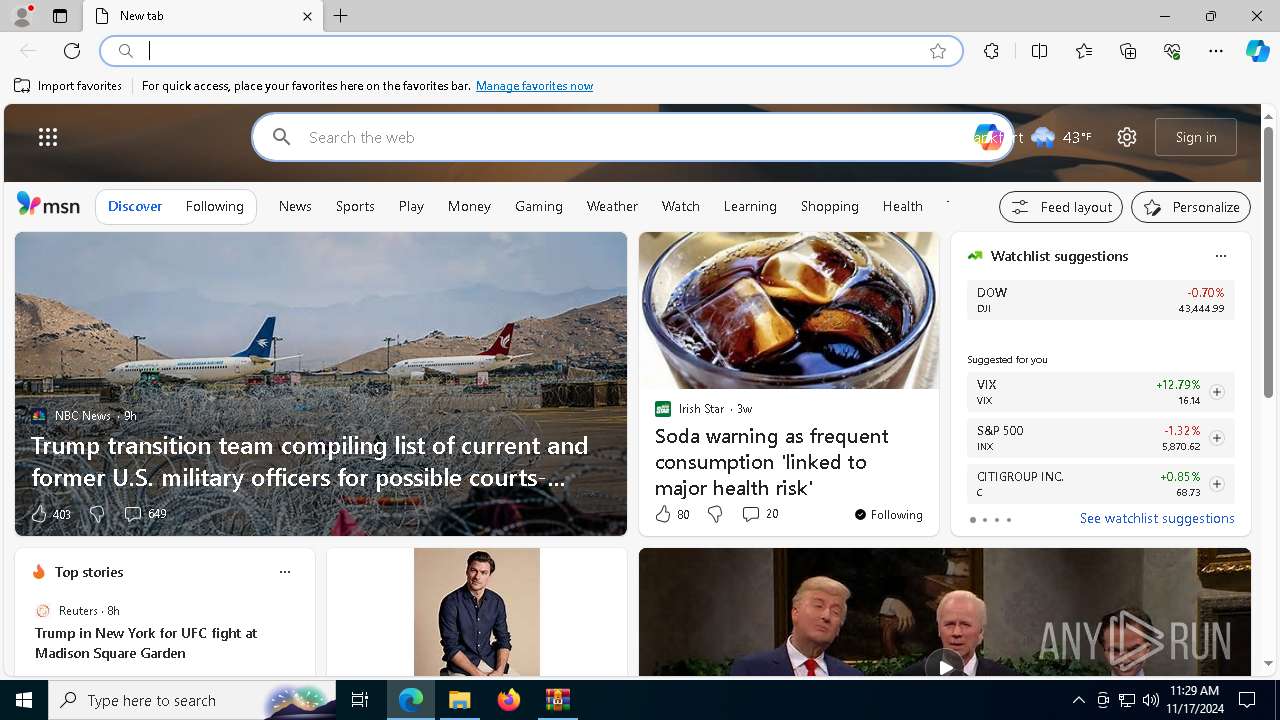Open the Trump UFC fight headline
The height and width of the screenshot is (720, 1280).
pos(146,643)
